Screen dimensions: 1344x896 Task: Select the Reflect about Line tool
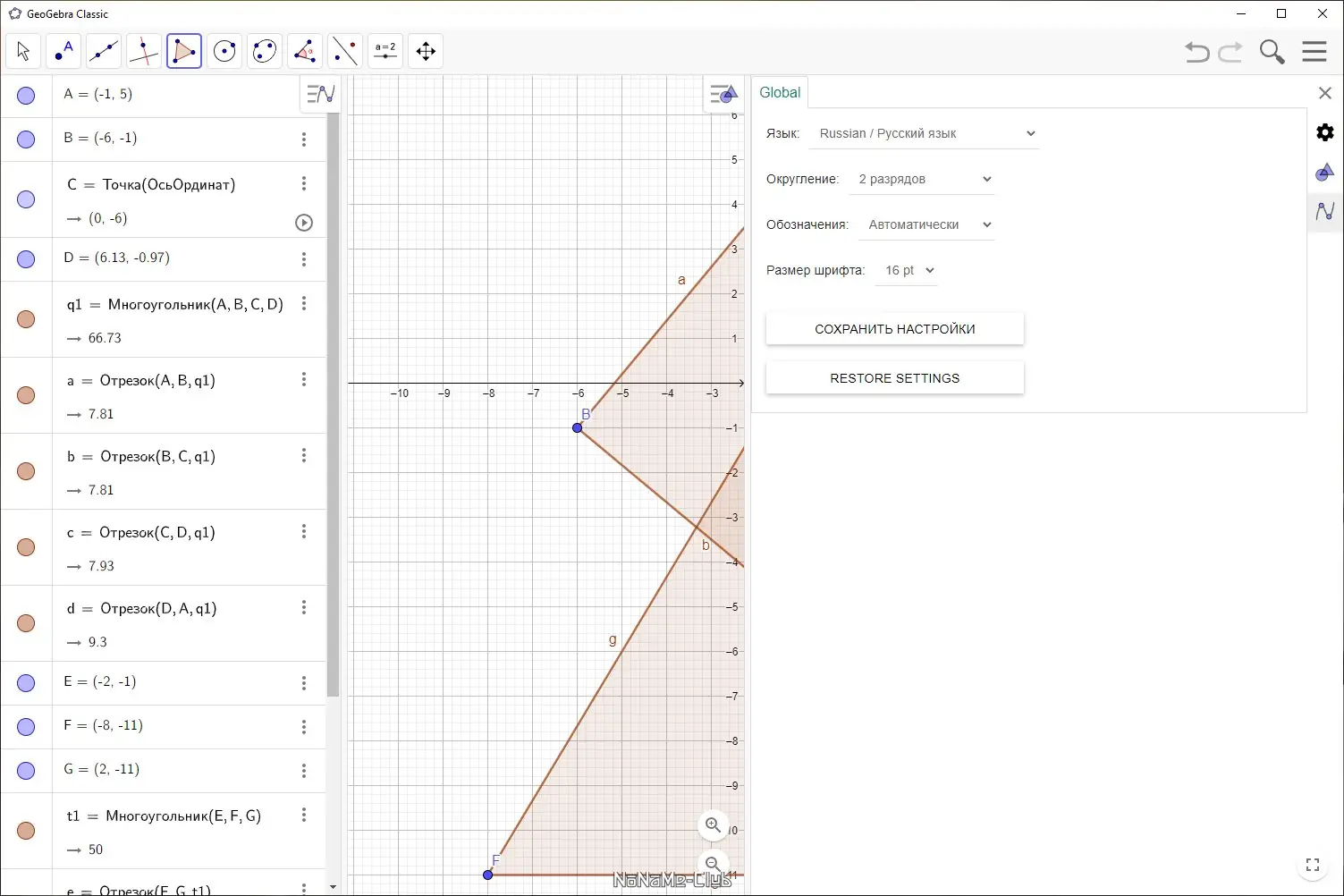point(345,51)
